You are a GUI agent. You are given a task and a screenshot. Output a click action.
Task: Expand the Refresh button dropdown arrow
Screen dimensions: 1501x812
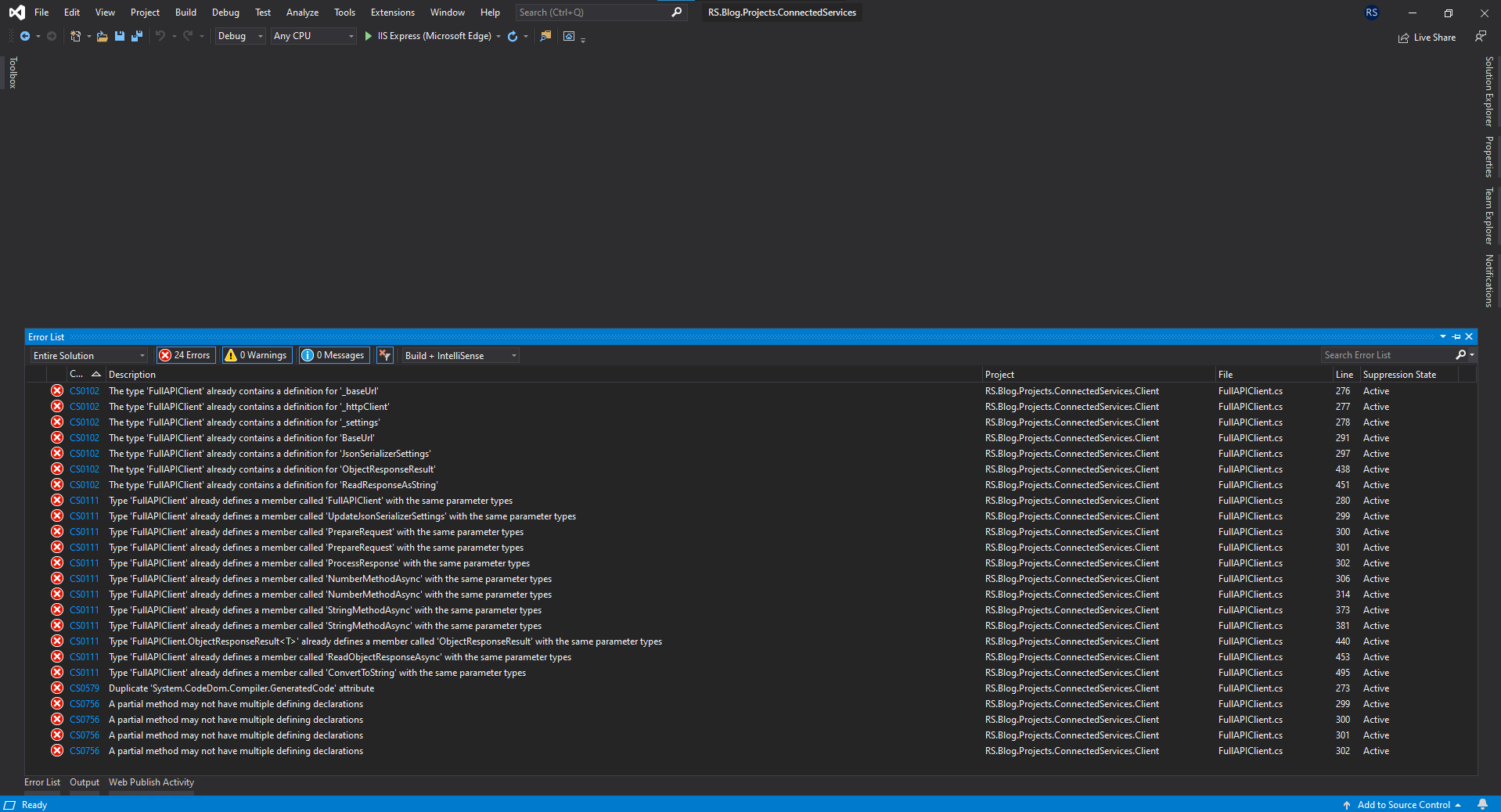click(x=526, y=36)
